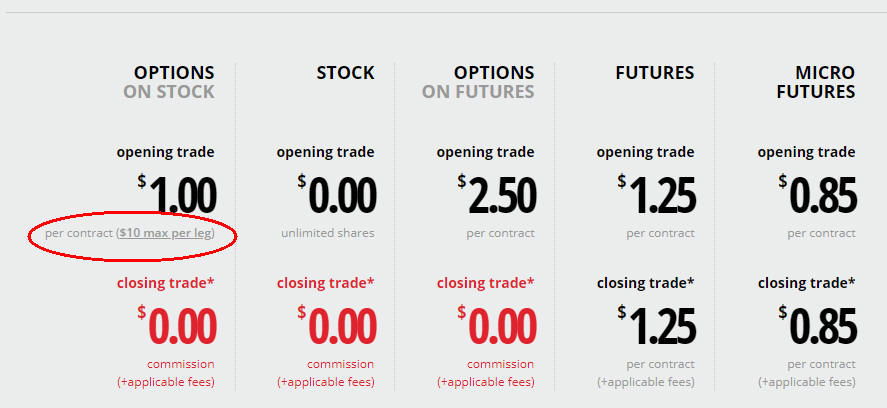Click the $1.25 futures opening trade price
Image resolution: width=887 pixels, height=408 pixels.
point(657,196)
